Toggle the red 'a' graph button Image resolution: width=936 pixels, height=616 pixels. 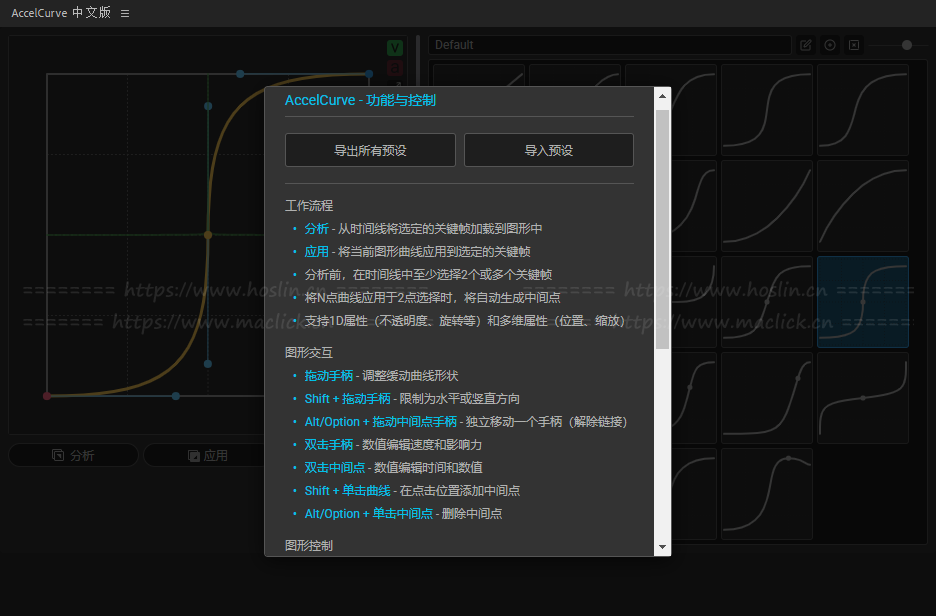pos(395,68)
